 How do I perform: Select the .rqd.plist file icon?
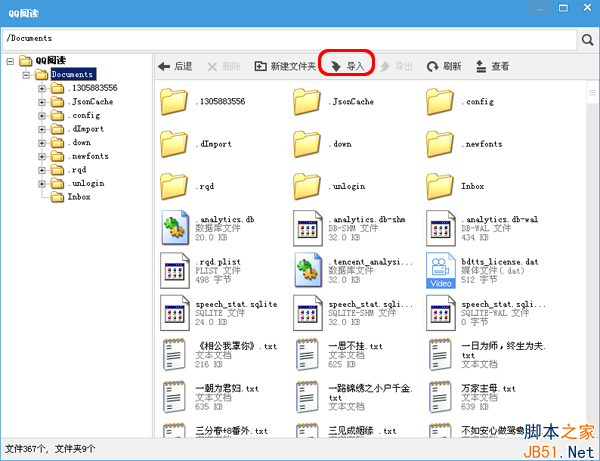tap(175, 270)
